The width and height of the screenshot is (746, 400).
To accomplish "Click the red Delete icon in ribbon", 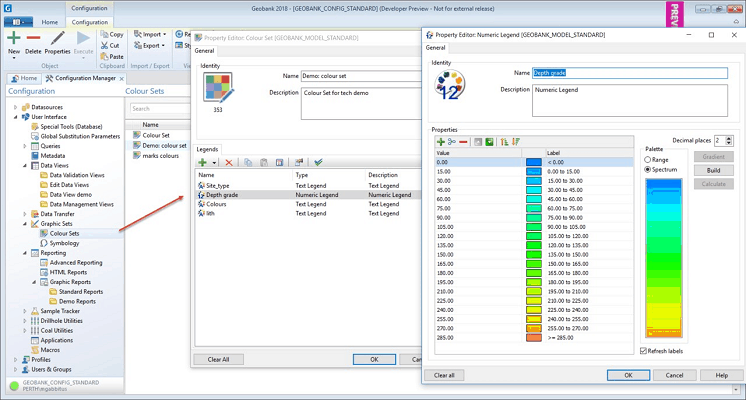I will (x=33, y=38).
